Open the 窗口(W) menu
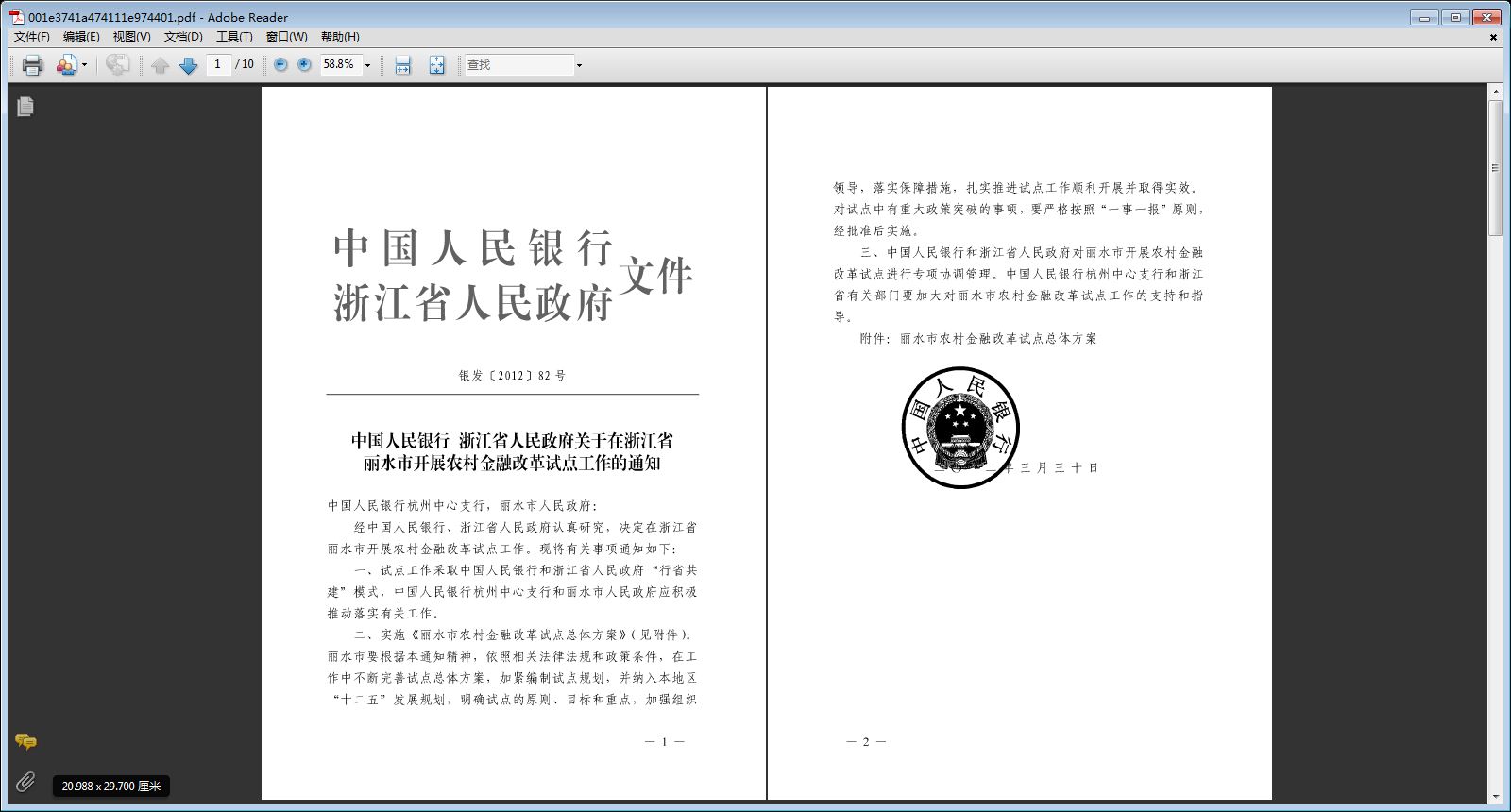The height and width of the screenshot is (812, 1511). coord(286,37)
